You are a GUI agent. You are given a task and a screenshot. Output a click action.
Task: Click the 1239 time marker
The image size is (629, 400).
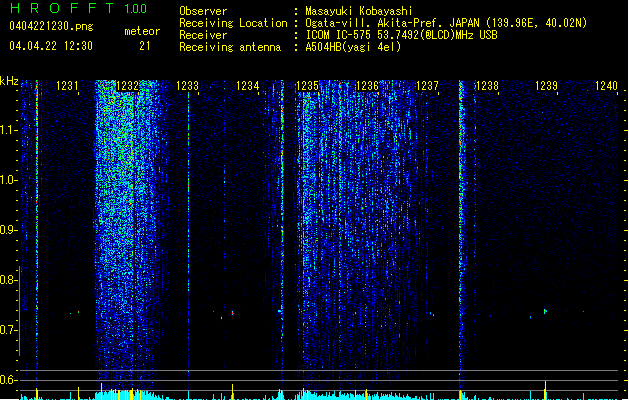click(x=546, y=86)
